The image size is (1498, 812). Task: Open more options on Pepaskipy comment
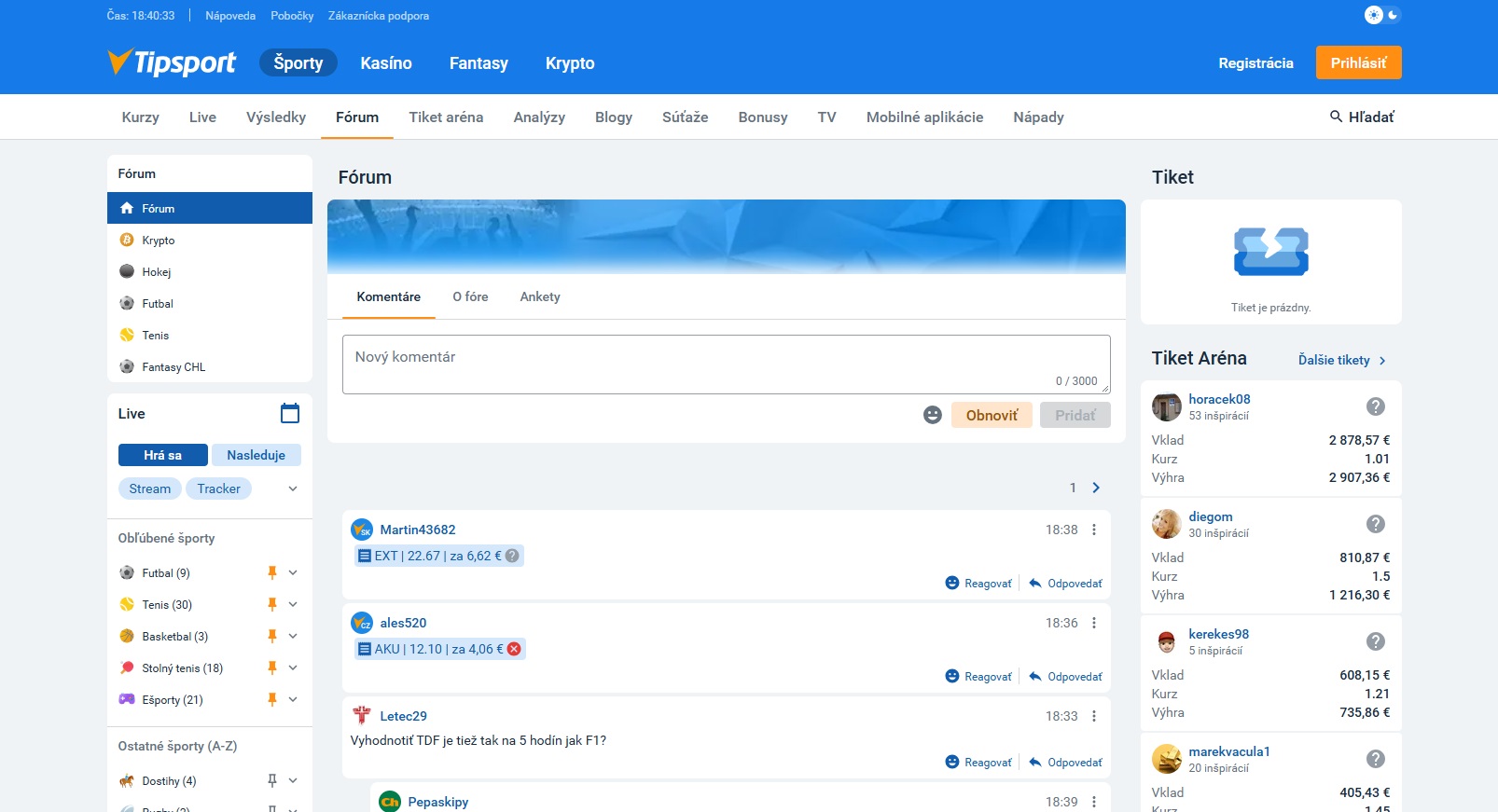pos(1094,802)
